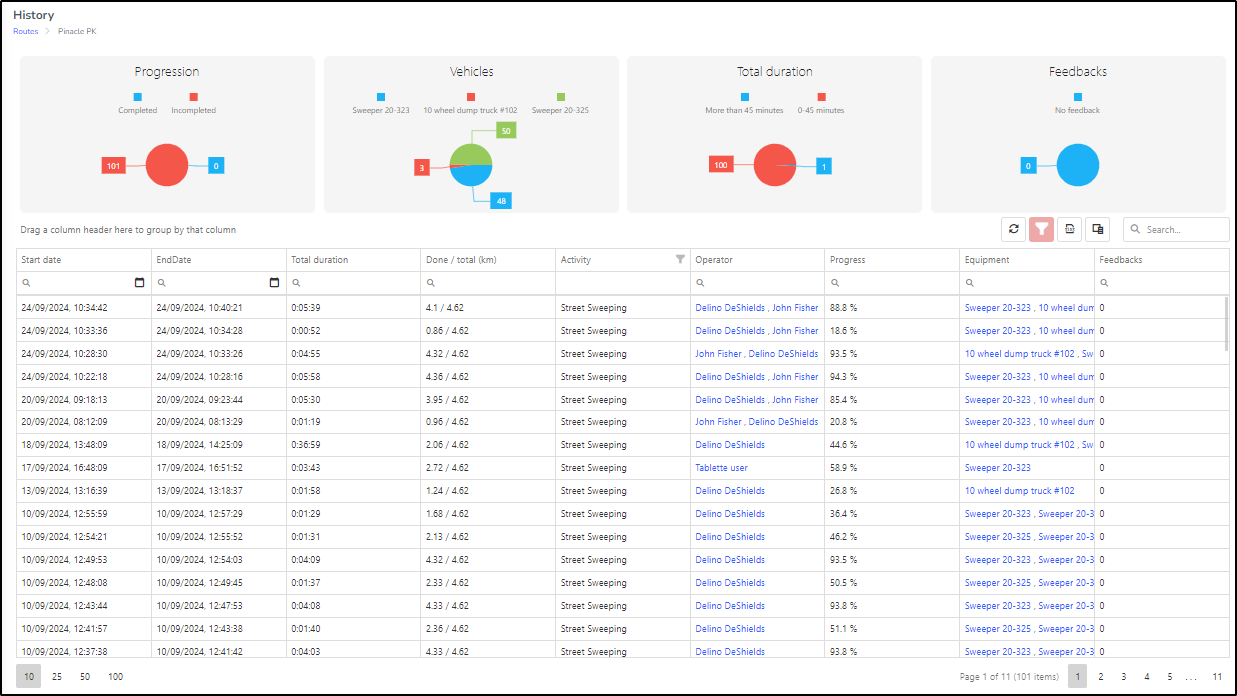Jump to the last page 11
Image resolution: width=1237 pixels, height=696 pixels.
click(x=1217, y=677)
